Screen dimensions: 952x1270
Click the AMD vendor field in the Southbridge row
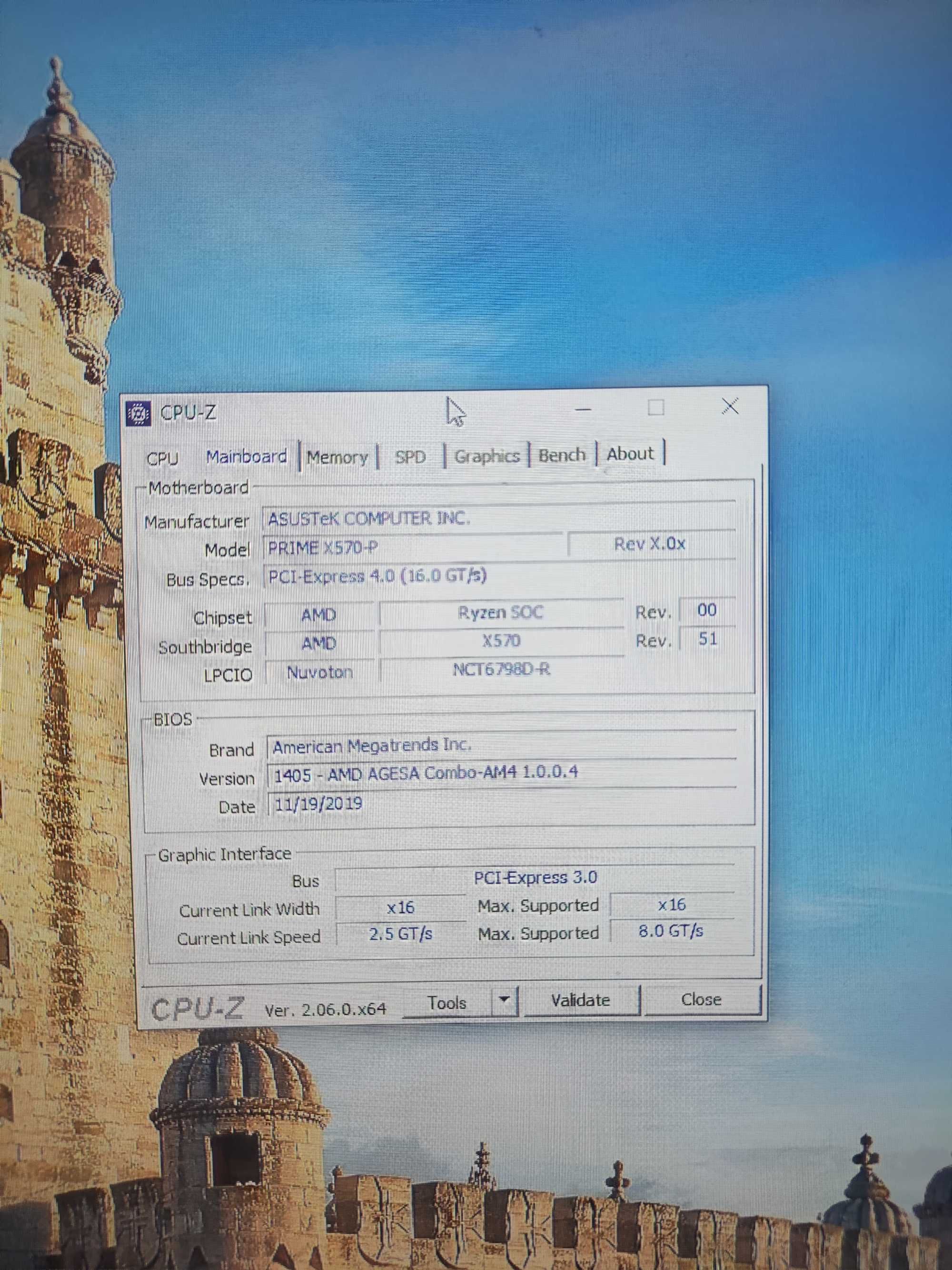[319, 644]
